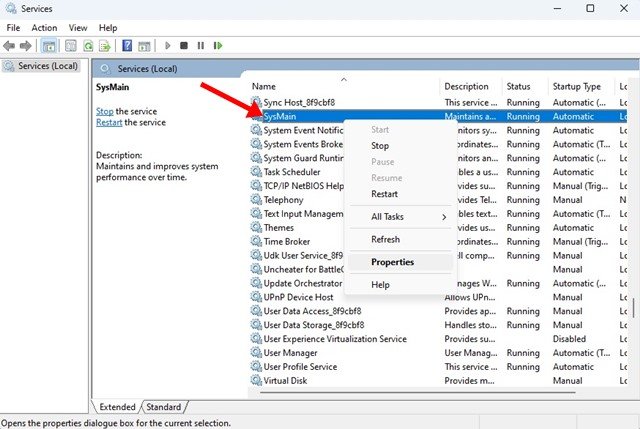This screenshot has width=640, height=429.
Task: Click the Back arrow toolbar icon
Action: click(9, 46)
